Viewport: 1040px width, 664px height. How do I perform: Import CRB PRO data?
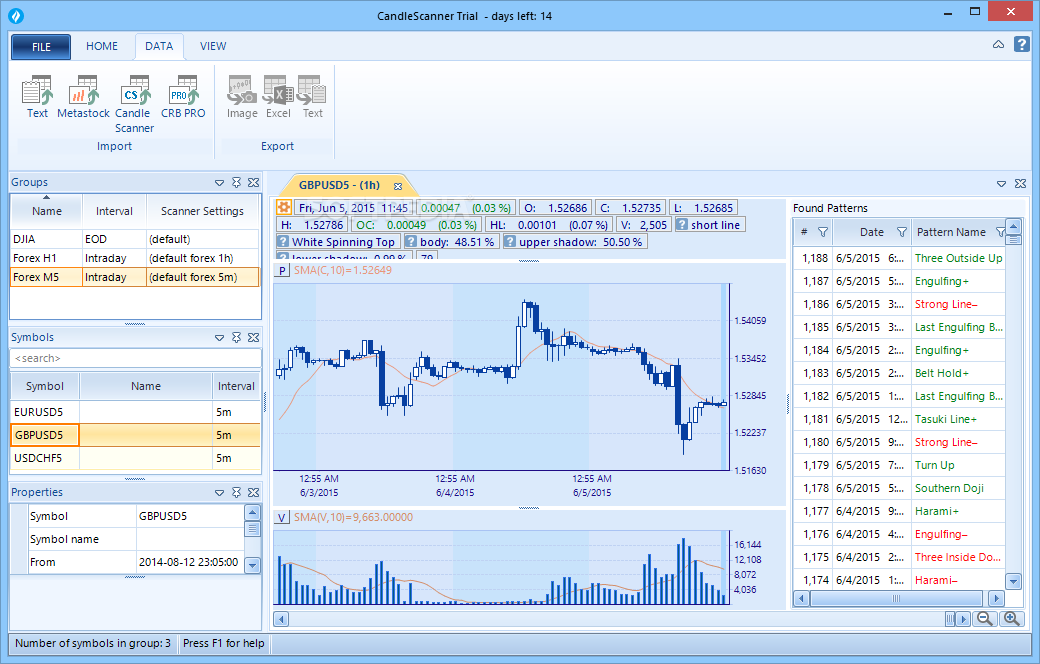[183, 97]
